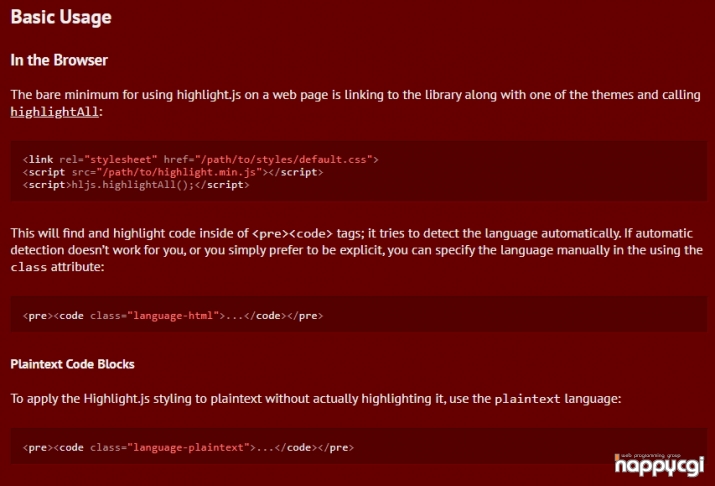Click the 'The bare minimum for using' paragraph

(356, 103)
